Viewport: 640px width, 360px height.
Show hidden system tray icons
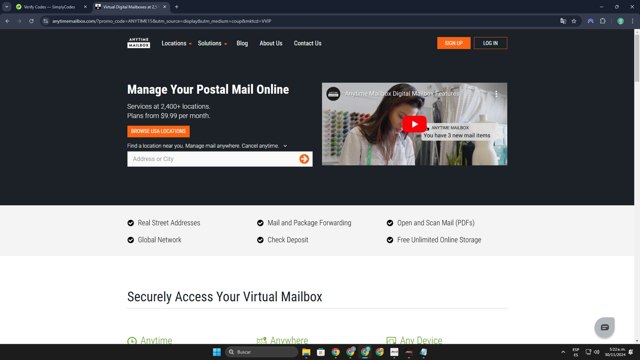click(563, 352)
